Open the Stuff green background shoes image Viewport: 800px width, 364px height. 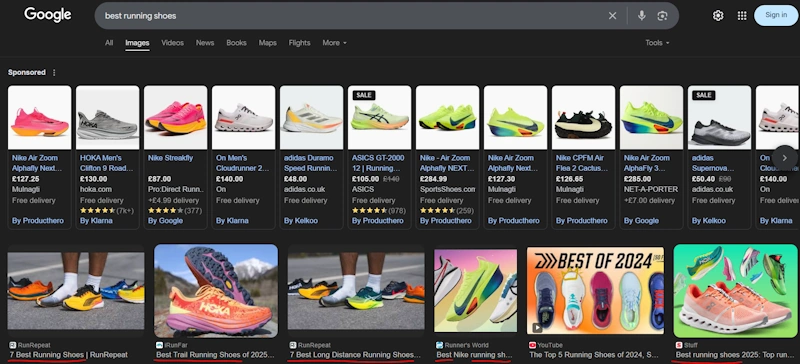735,291
